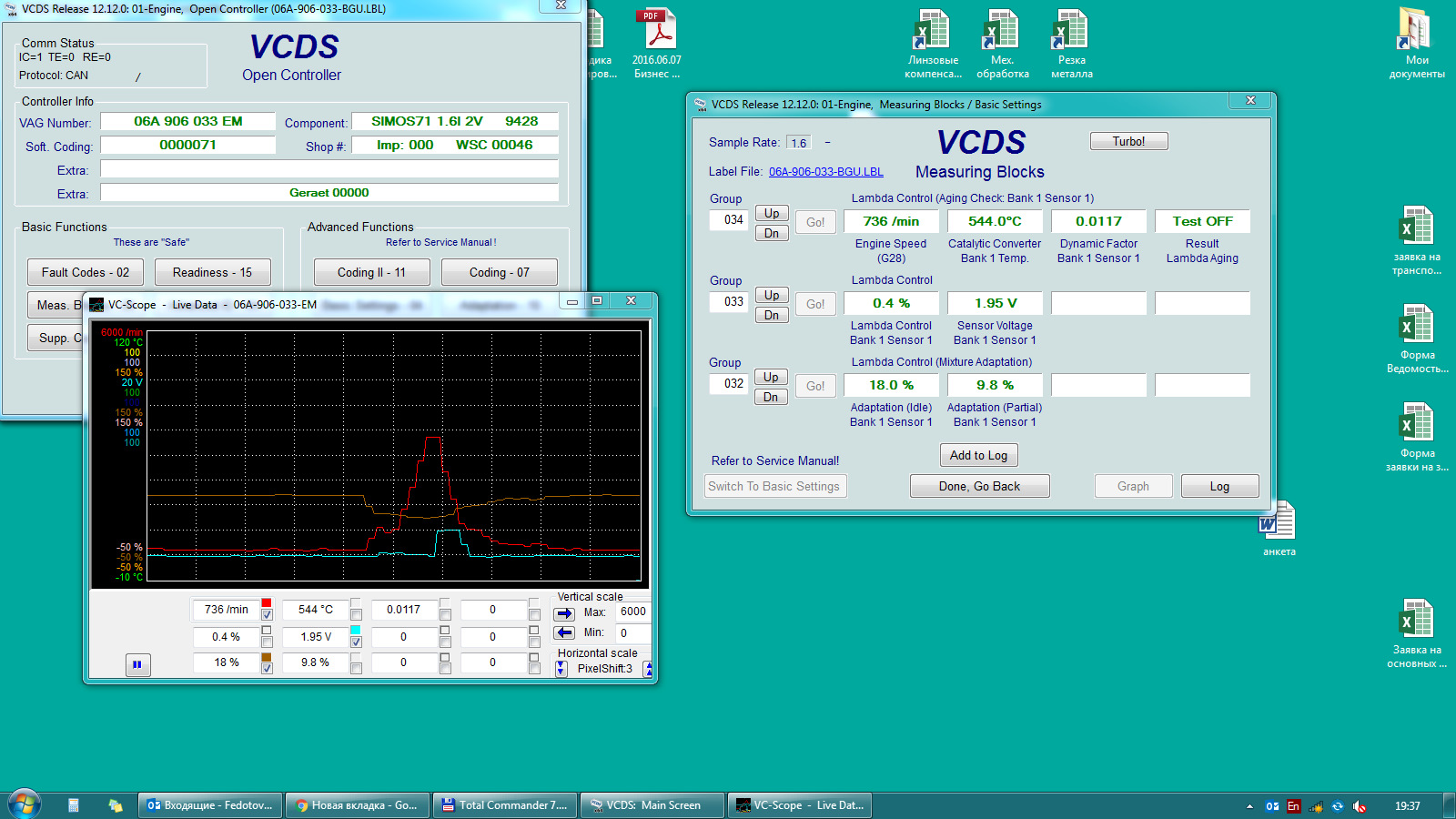
Task: Enable the 544 °C trace checkbox
Action: [356, 615]
